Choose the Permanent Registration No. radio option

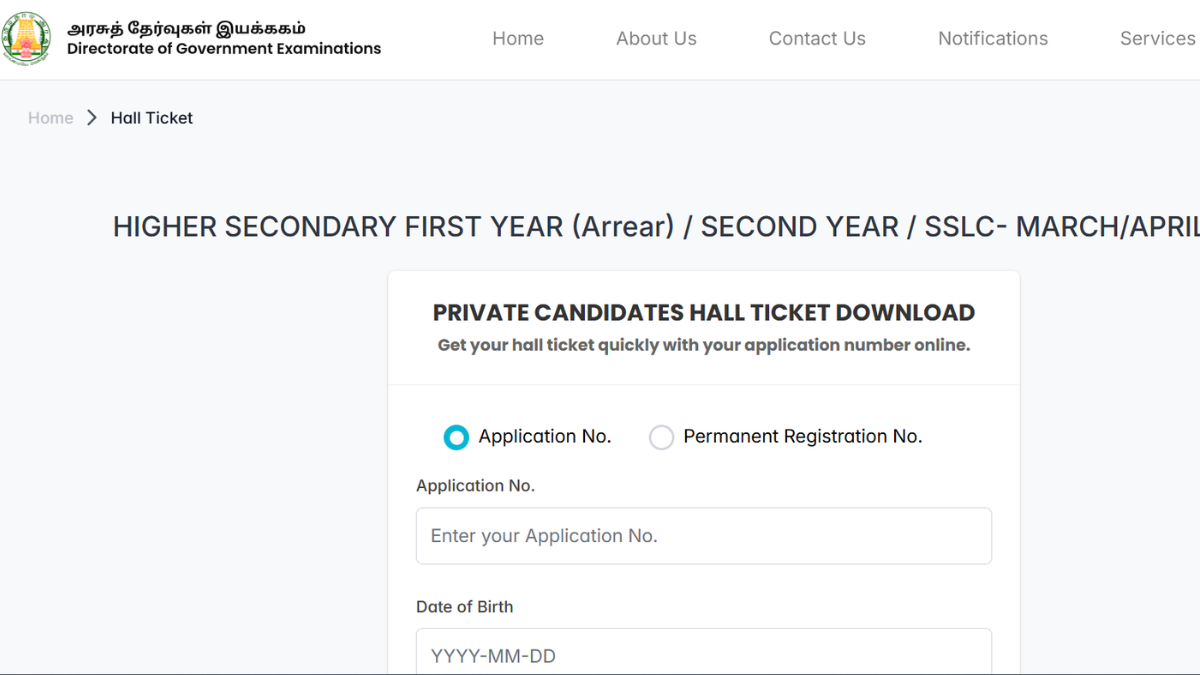661,437
